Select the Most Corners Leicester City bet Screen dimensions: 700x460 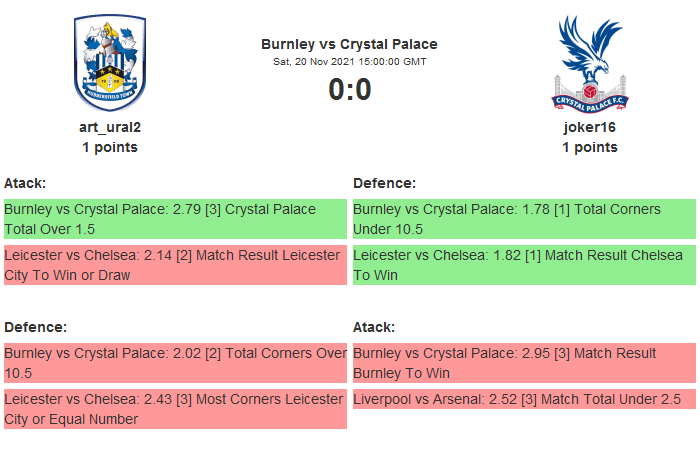[174, 409]
